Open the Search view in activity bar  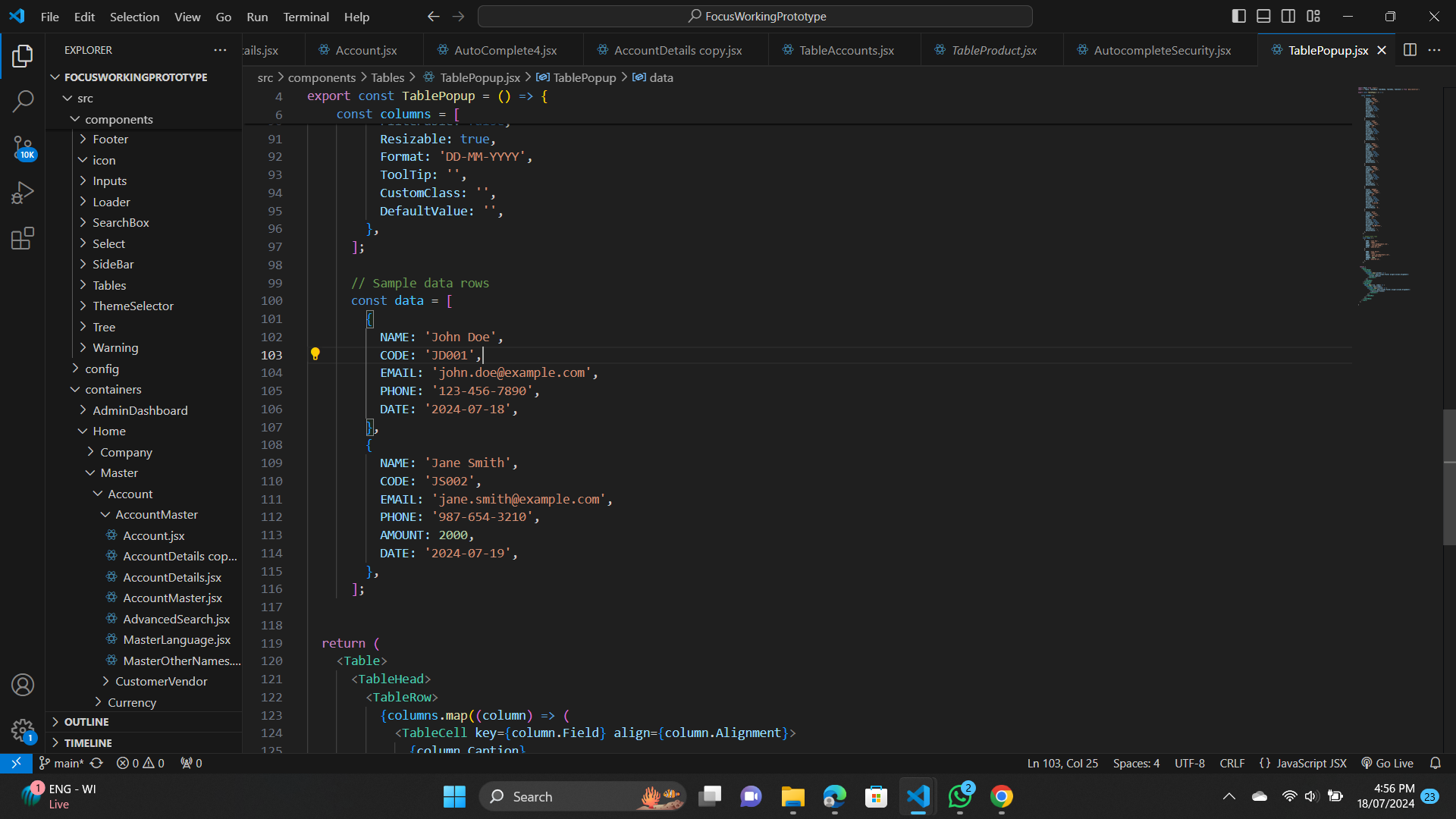point(23,101)
